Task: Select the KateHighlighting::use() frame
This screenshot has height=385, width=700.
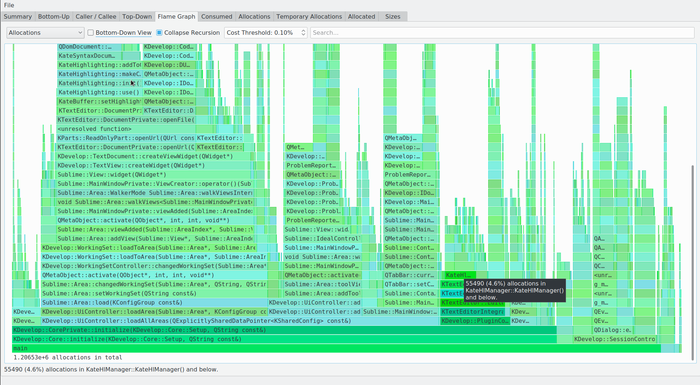Action: coord(99,92)
